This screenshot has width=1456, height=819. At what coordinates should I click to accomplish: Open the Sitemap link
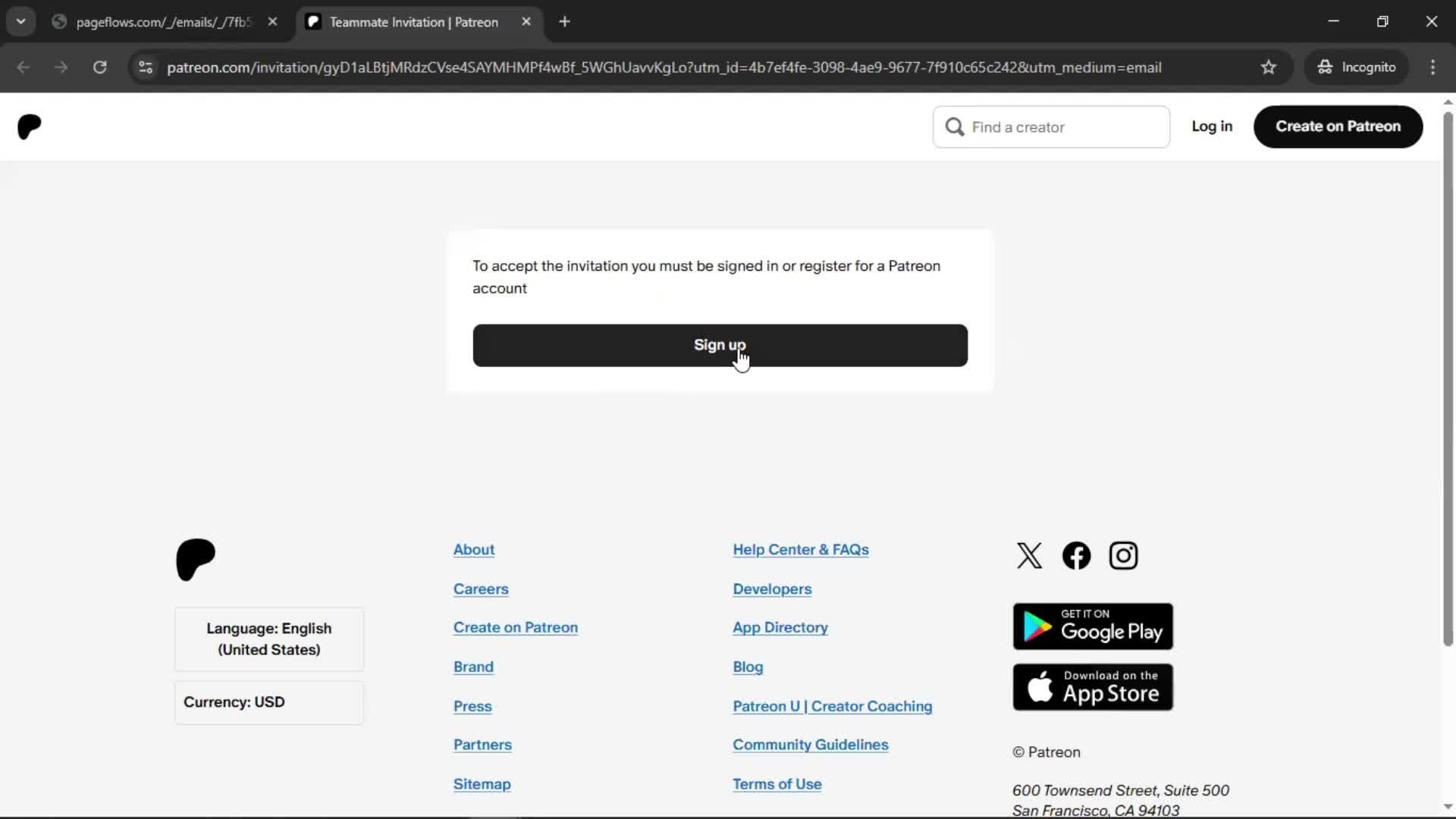pyautogui.click(x=482, y=785)
